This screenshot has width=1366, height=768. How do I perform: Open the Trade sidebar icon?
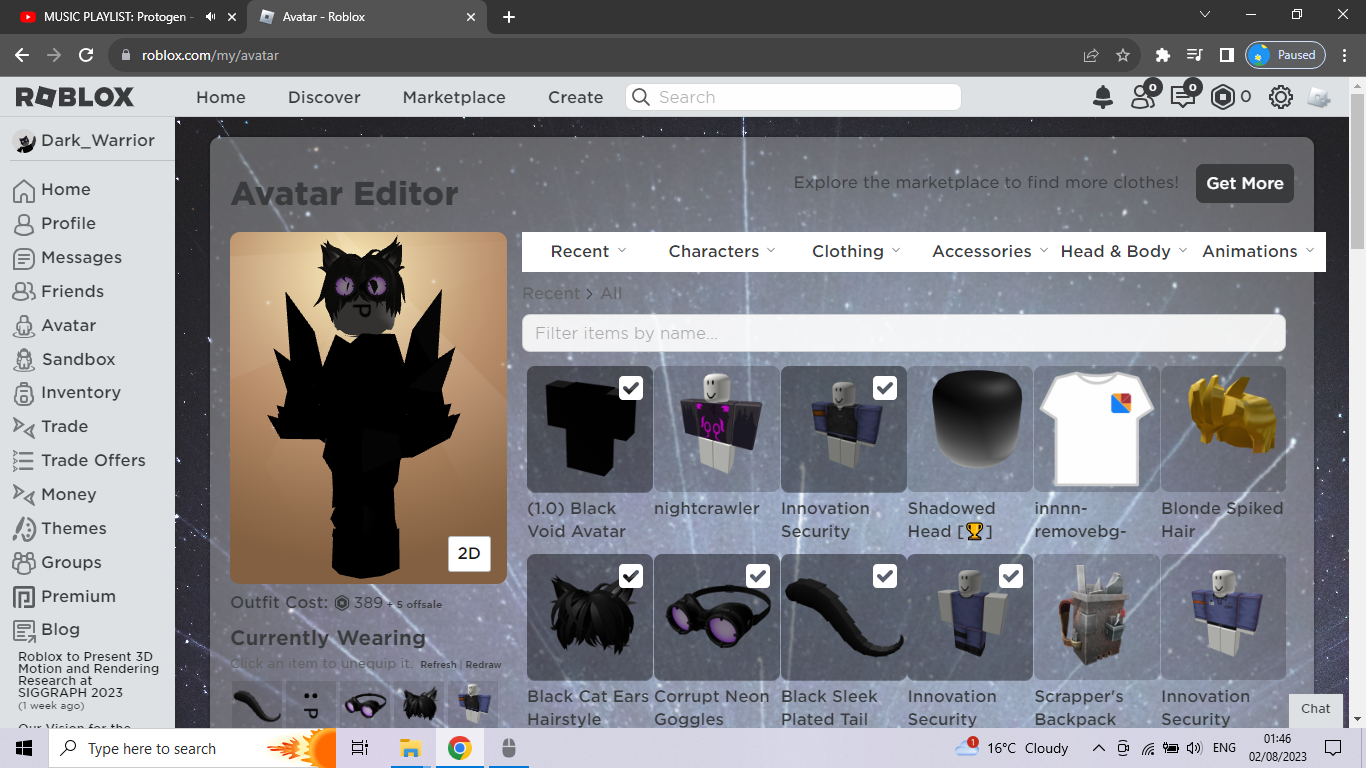(24, 427)
